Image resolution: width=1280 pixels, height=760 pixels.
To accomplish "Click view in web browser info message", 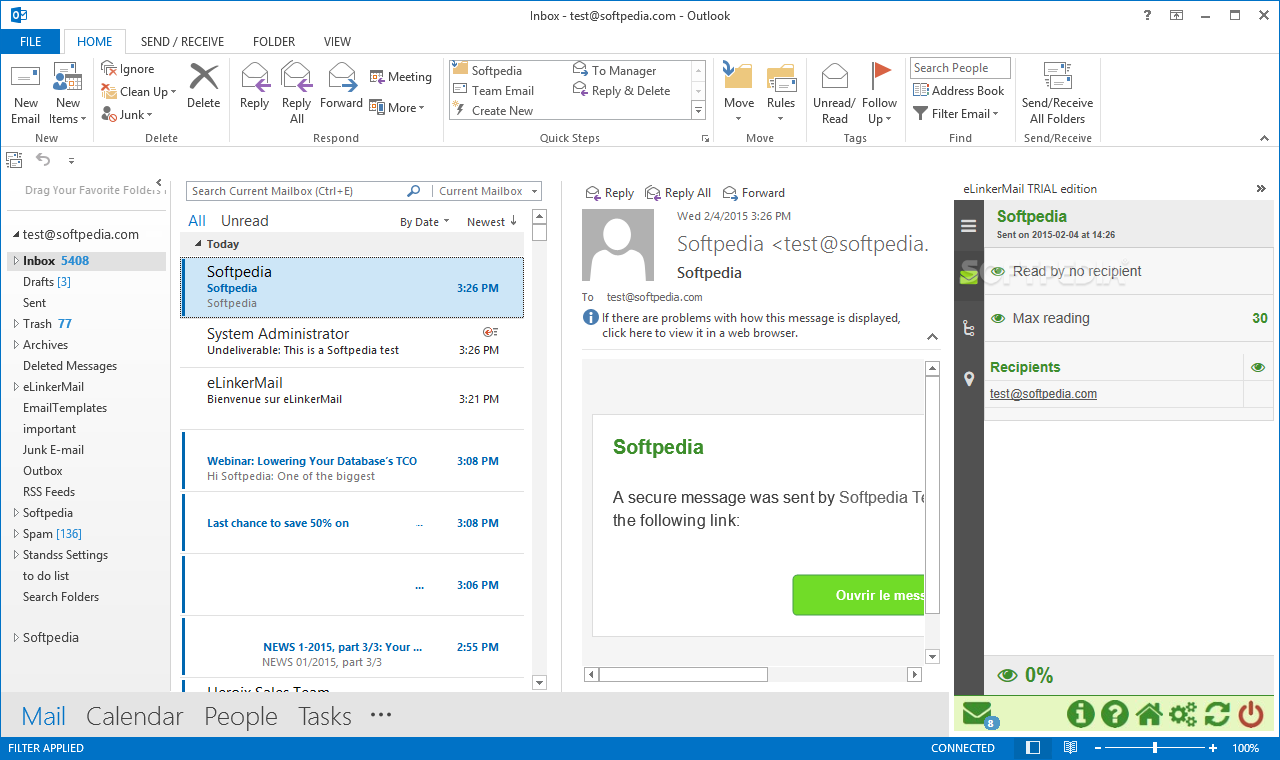I will coord(751,325).
